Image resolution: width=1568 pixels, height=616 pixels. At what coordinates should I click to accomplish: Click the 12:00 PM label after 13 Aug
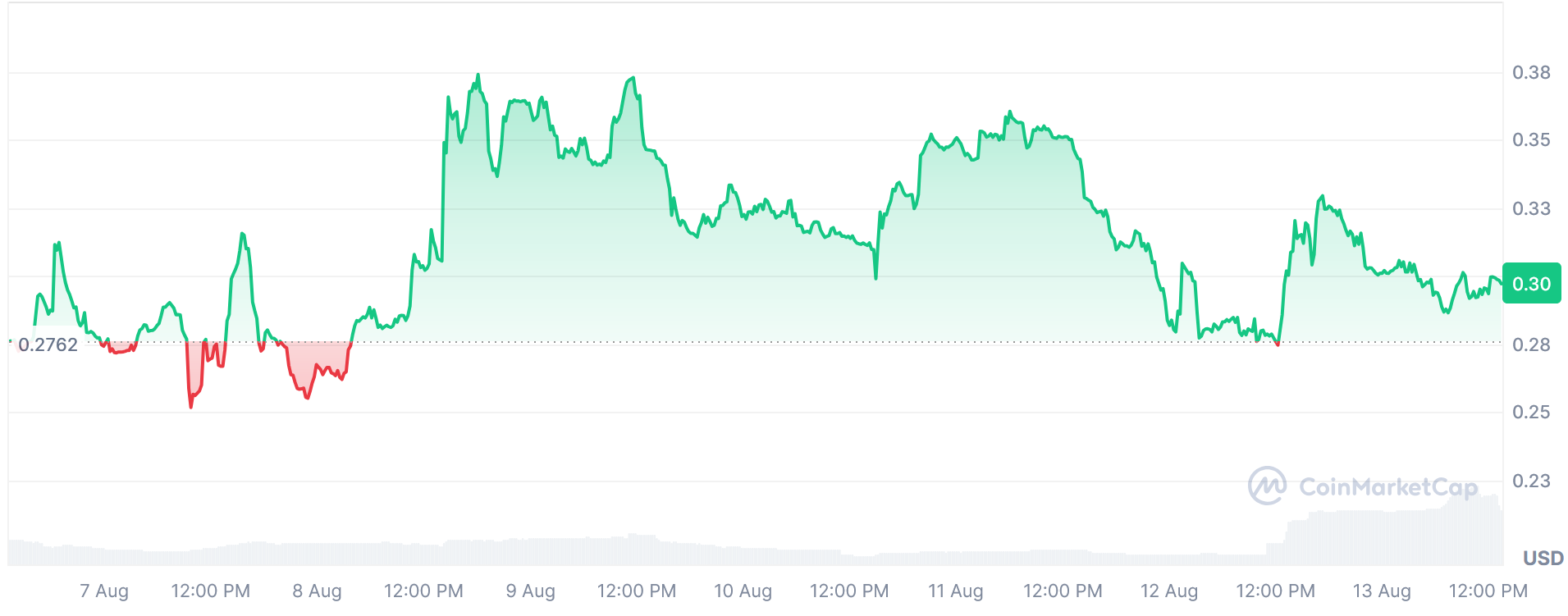pyautogui.click(x=1488, y=591)
